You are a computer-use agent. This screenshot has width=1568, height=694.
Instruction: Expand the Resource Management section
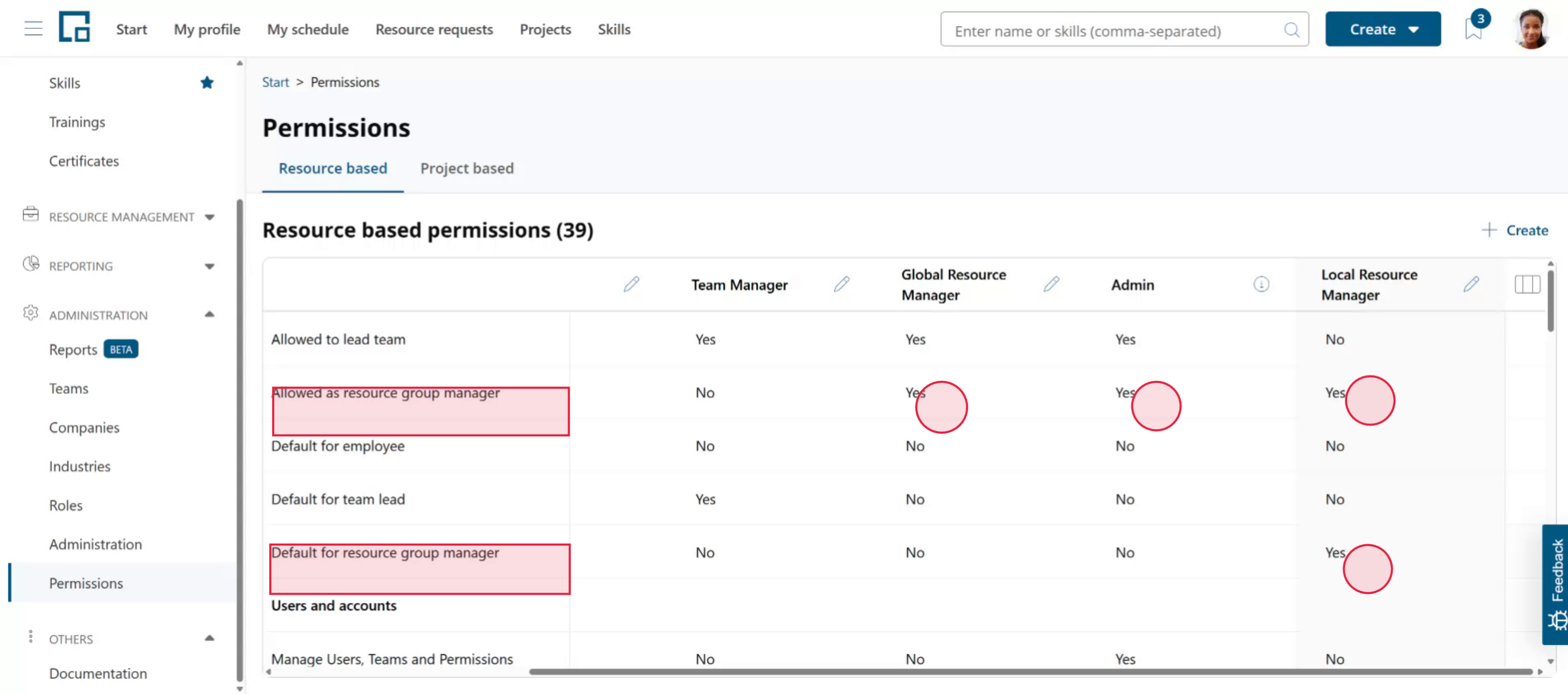coord(209,217)
